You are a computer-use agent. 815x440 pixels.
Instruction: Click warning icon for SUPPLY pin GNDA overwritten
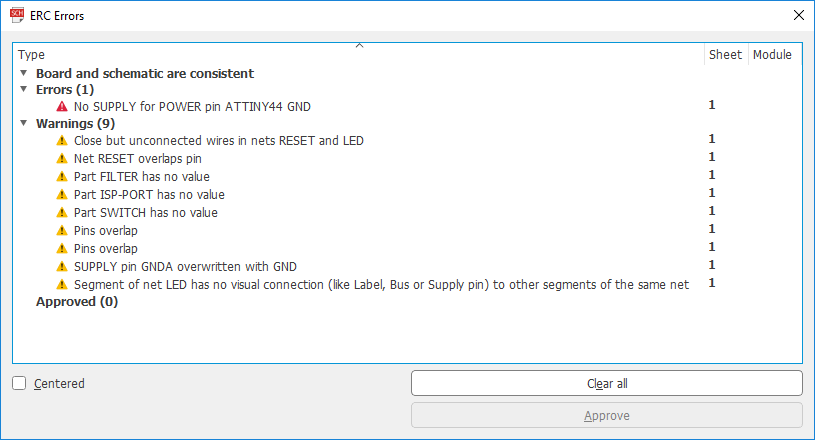pyautogui.click(x=62, y=267)
